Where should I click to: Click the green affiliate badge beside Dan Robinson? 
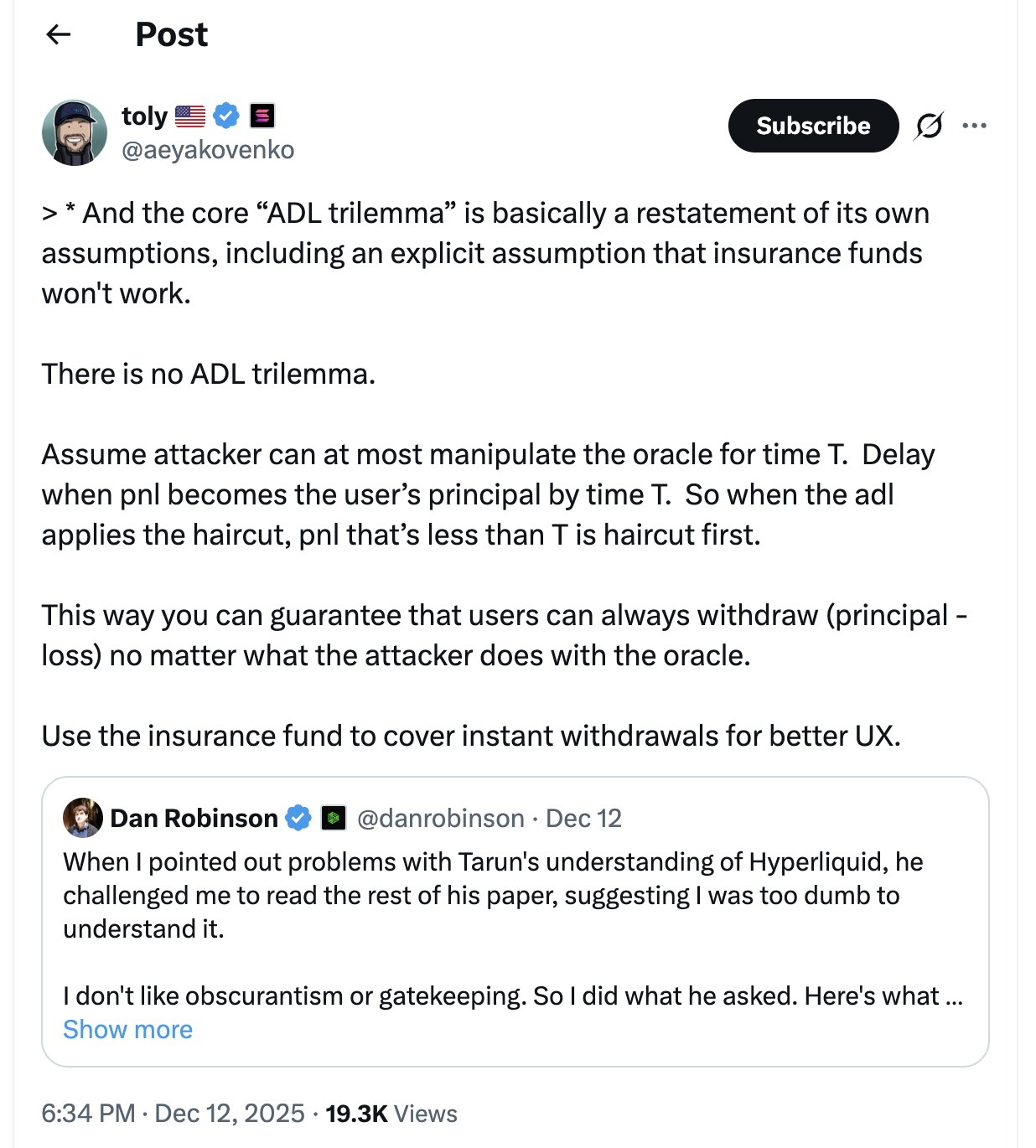click(x=334, y=818)
